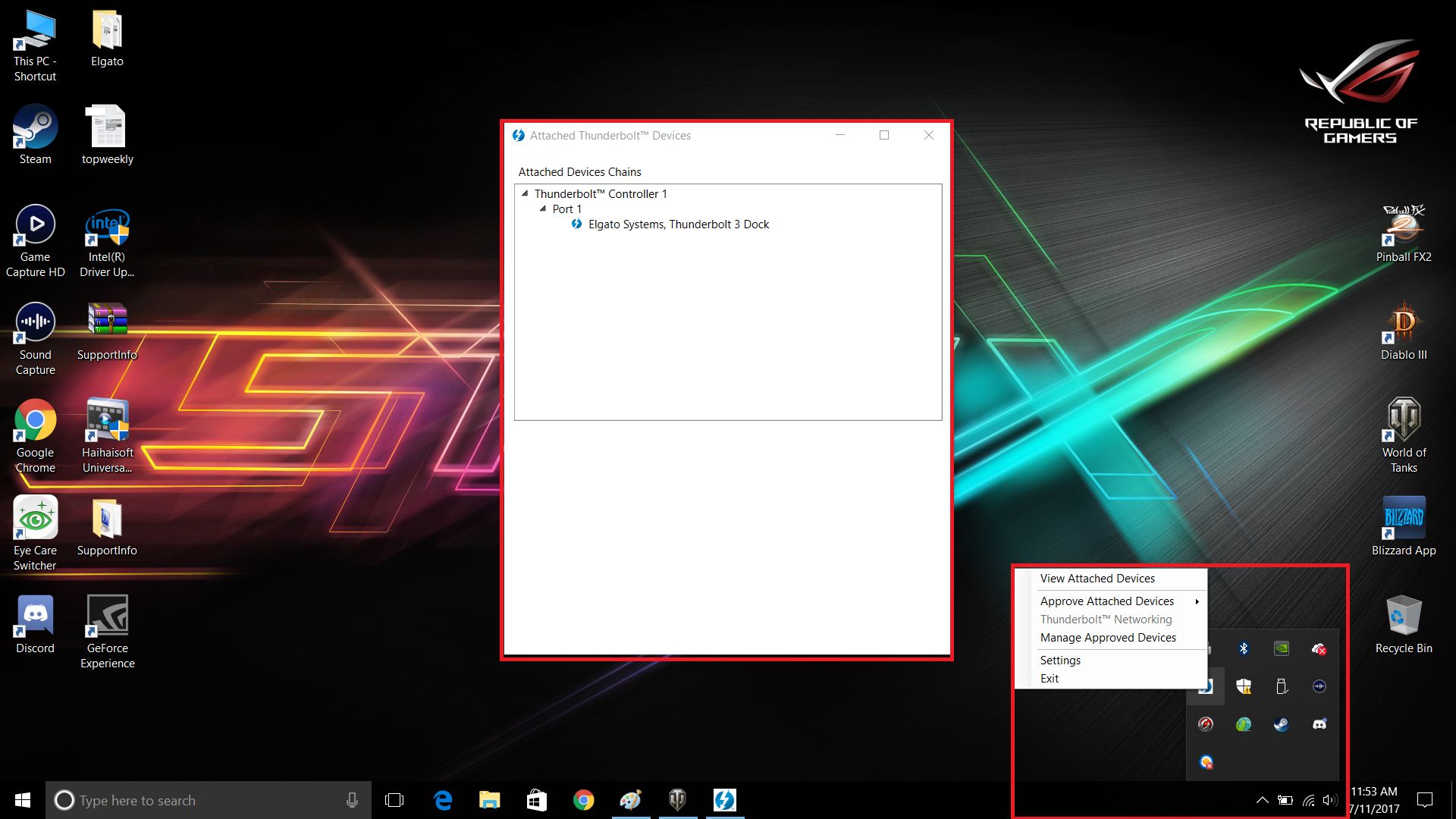Screen dimensions: 1456x819
Task: Click Thunderbolt software taskbar icon
Action: pos(725,800)
